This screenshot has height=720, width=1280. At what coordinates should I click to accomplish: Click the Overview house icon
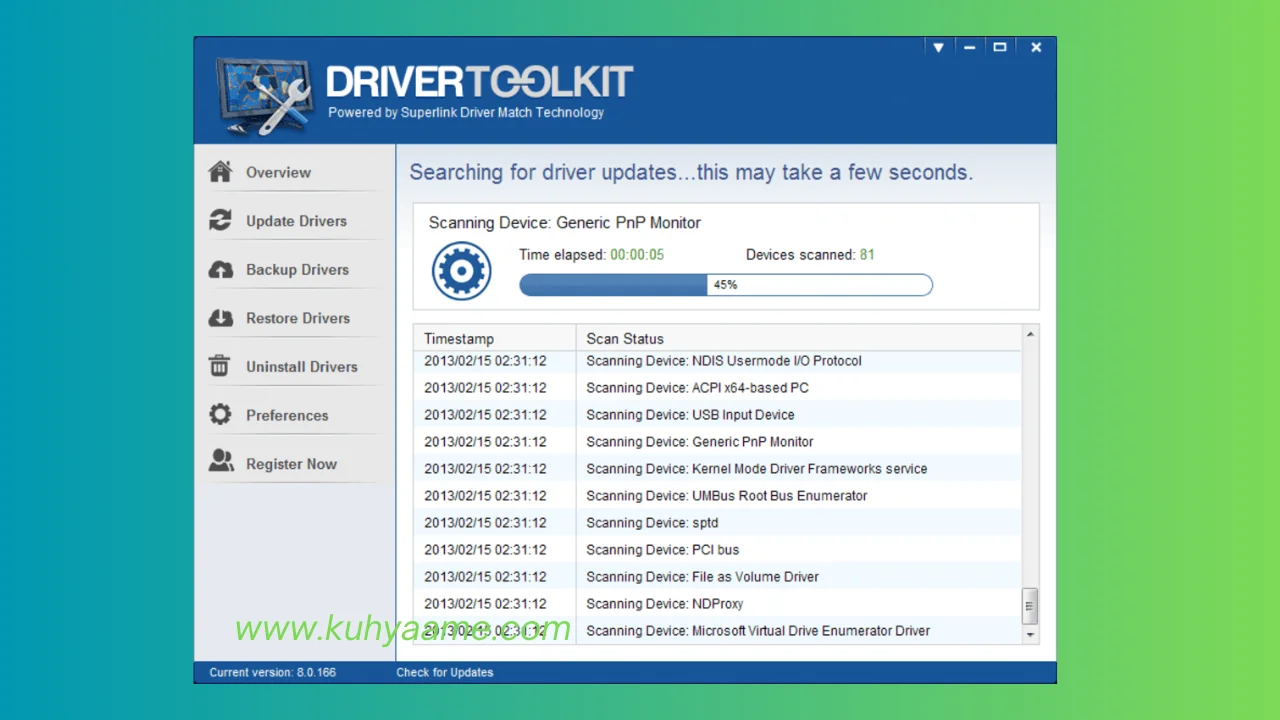tap(220, 171)
